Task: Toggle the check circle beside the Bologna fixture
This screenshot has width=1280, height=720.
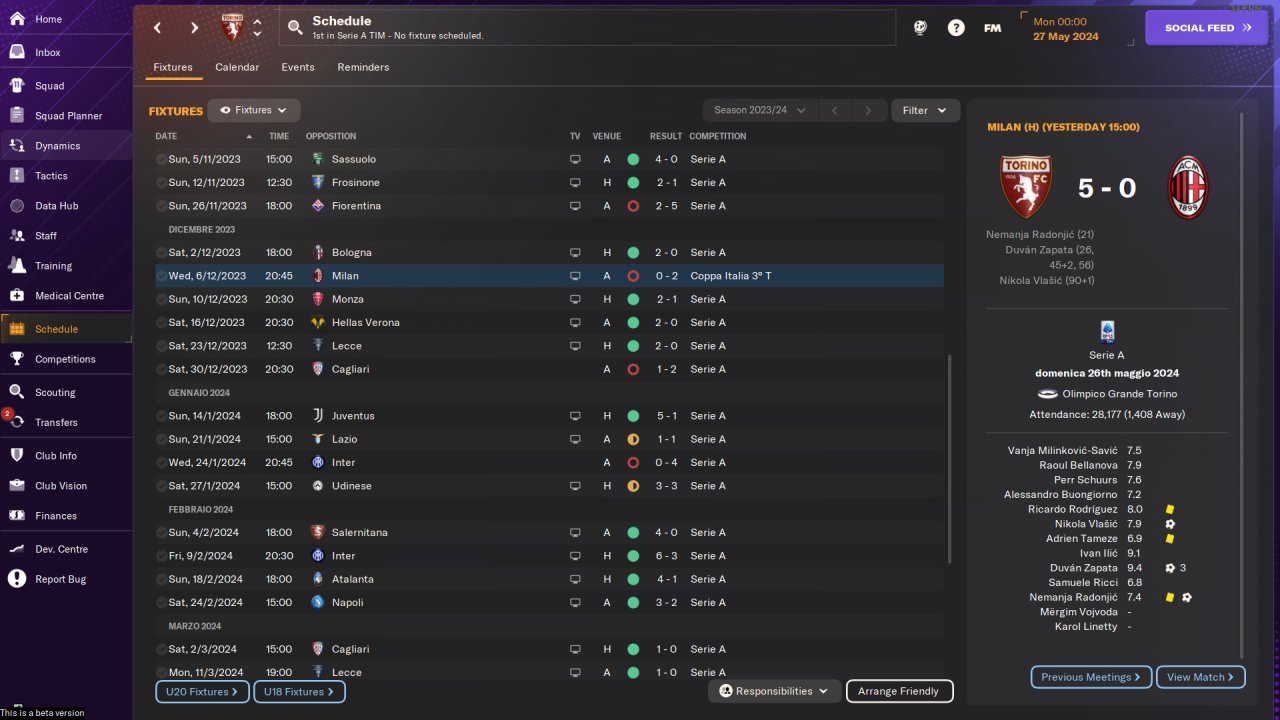Action: point(161,252)
